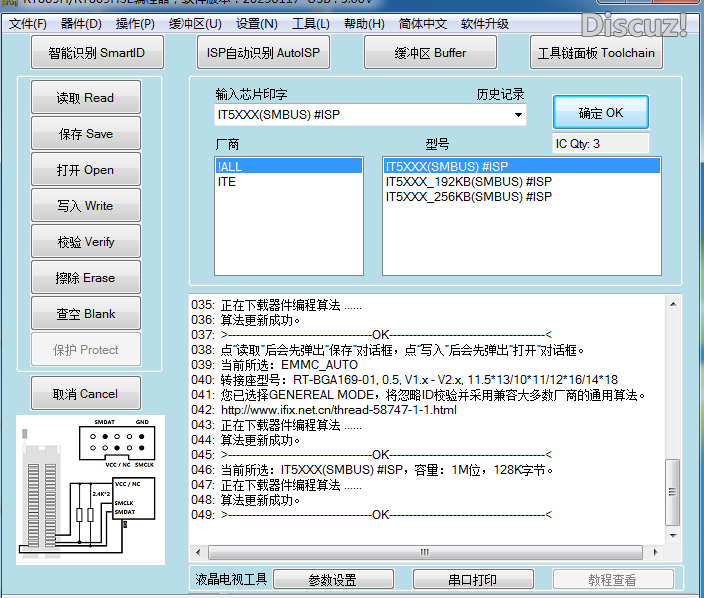Open the 缓冲区 Buffer view
704x598 pixels.
pos(430,53)
